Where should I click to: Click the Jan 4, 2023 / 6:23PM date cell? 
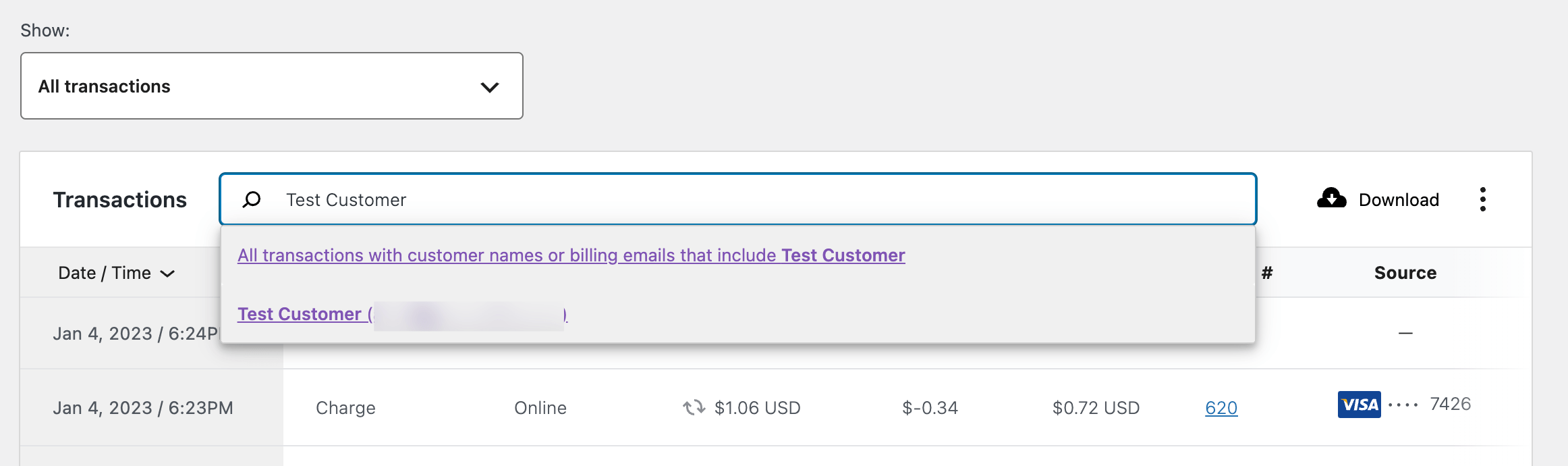[x=144, y=407]
